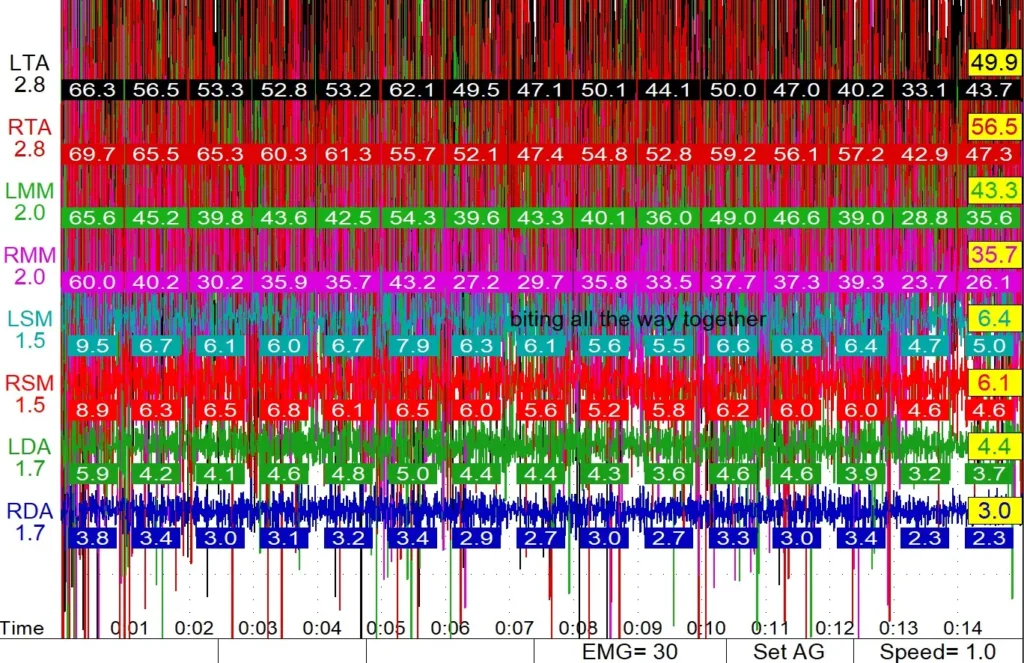Click the 0:09 time marker
This screenshot has height=663, width=1024.
pos(642,628)
